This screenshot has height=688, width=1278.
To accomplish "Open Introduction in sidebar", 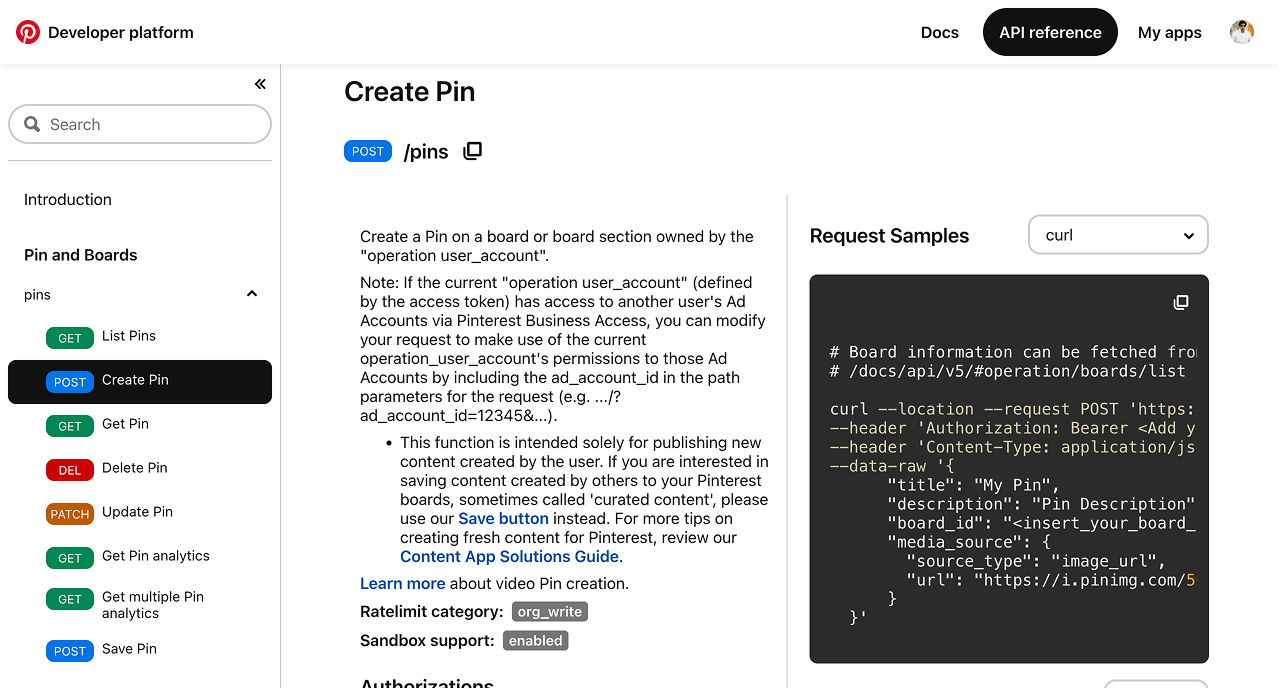I will coord(68,200).
